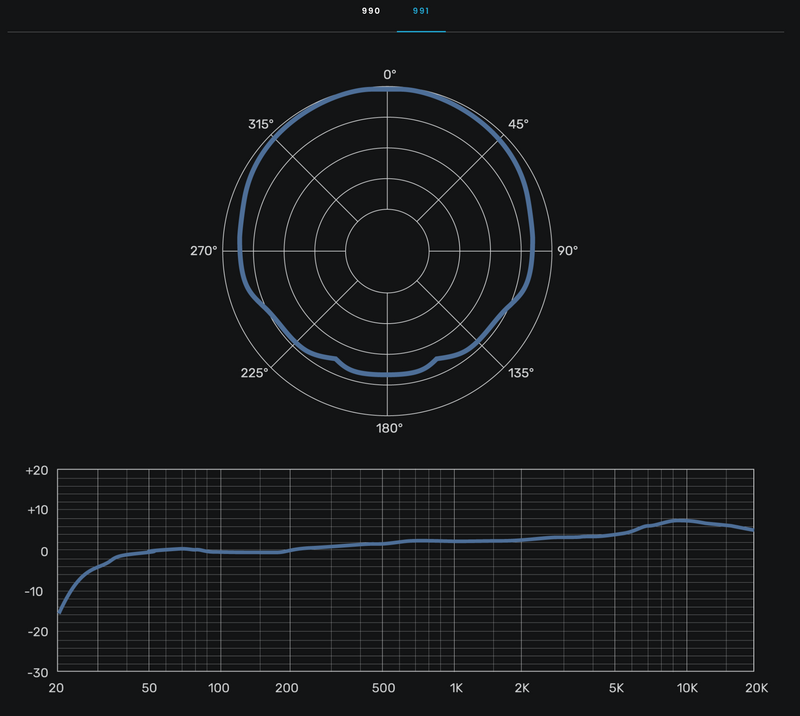Click the +10 dB axis label
Screen dimensions: 800x716
pyautogui.click(x=37, y=510)
